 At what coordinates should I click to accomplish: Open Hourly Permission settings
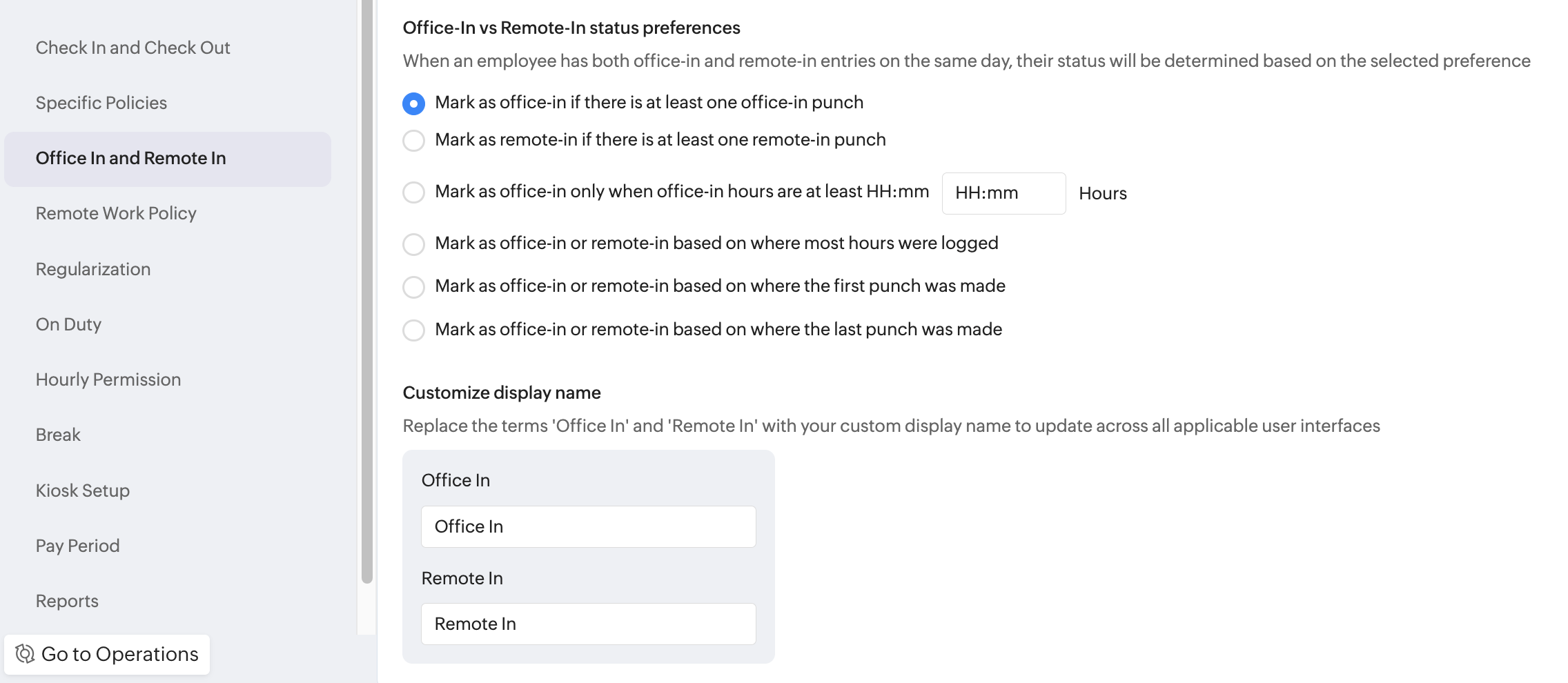click(x=108, y=379)
